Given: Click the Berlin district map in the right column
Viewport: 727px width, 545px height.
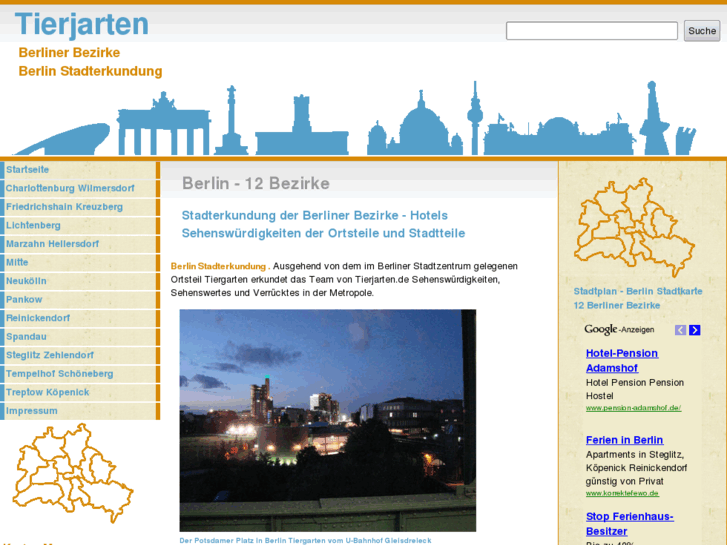Looking at the screenshot, I should pyautogui.click(x=634, y=227).
